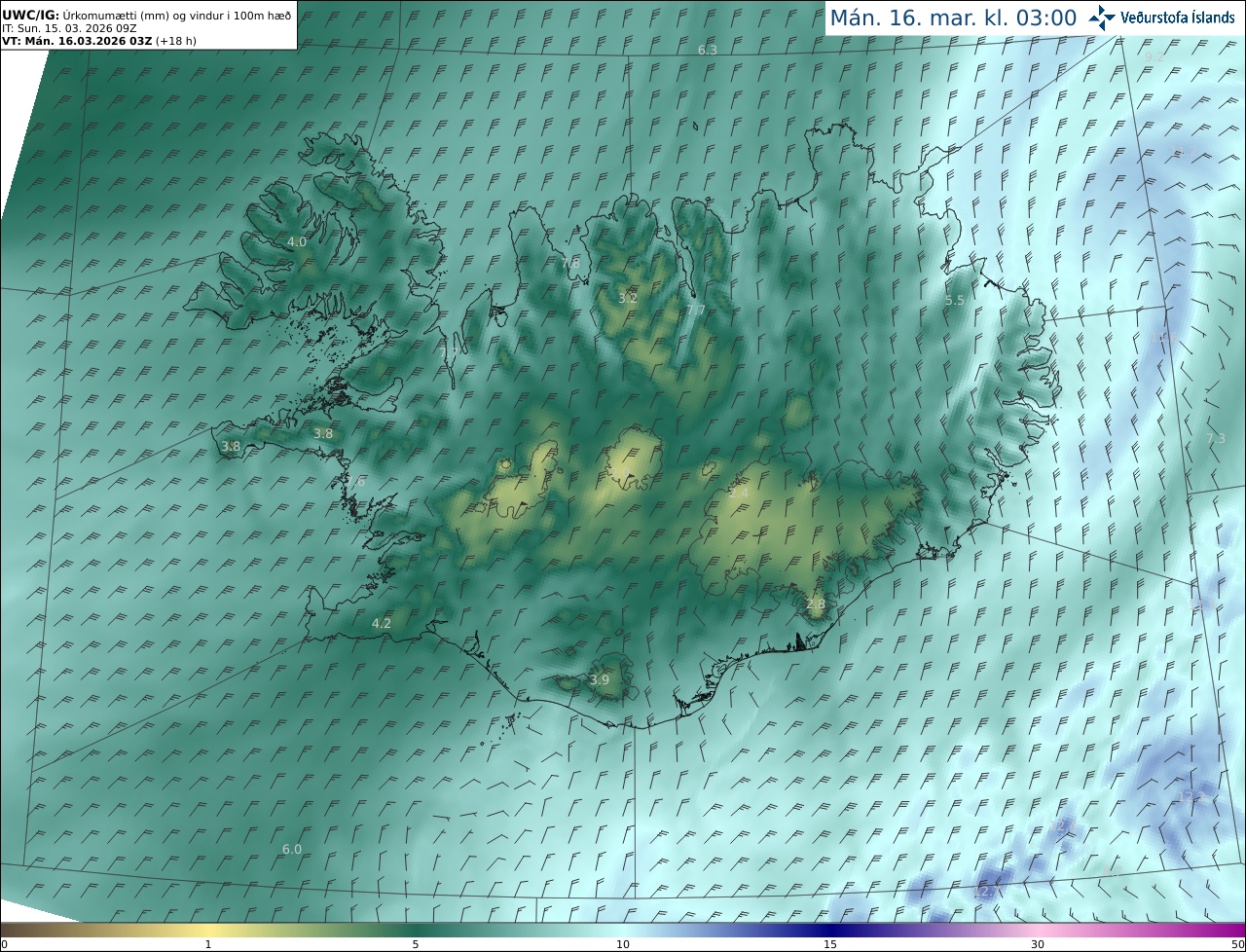The height and width of the screenshot is (952, 1246).
Task: Click the 0 tick on the colour scale
Action: pos(4,944)
